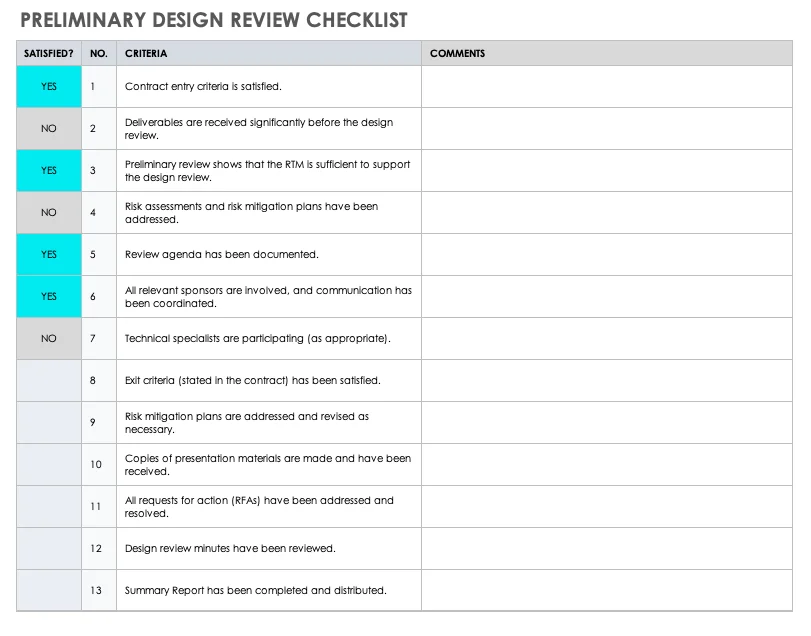This screenshot has height=636, width=811.
Task: Select the SATISFIED? column header
Action: pos(48,53)
